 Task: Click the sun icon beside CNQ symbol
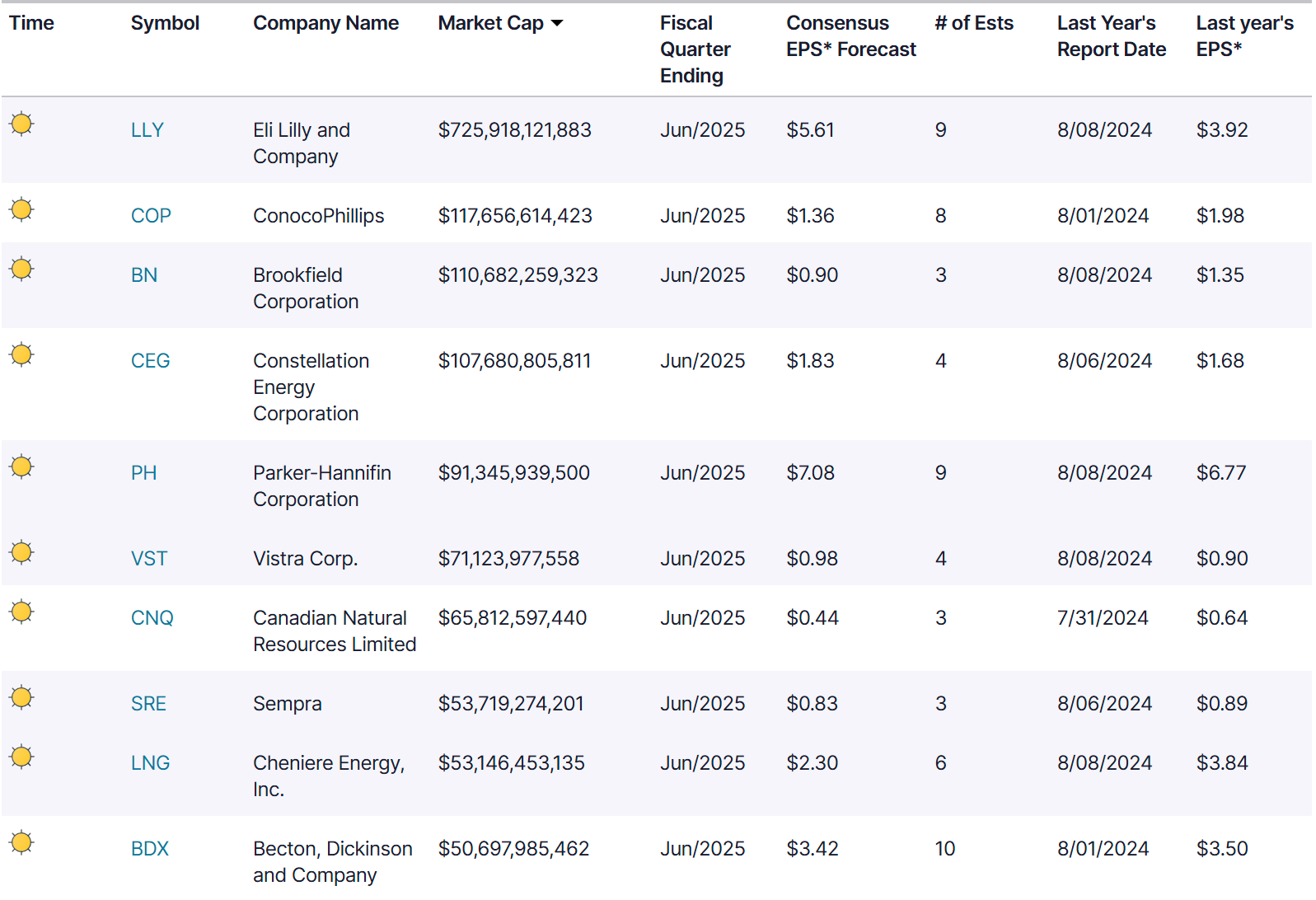[22, 612]
